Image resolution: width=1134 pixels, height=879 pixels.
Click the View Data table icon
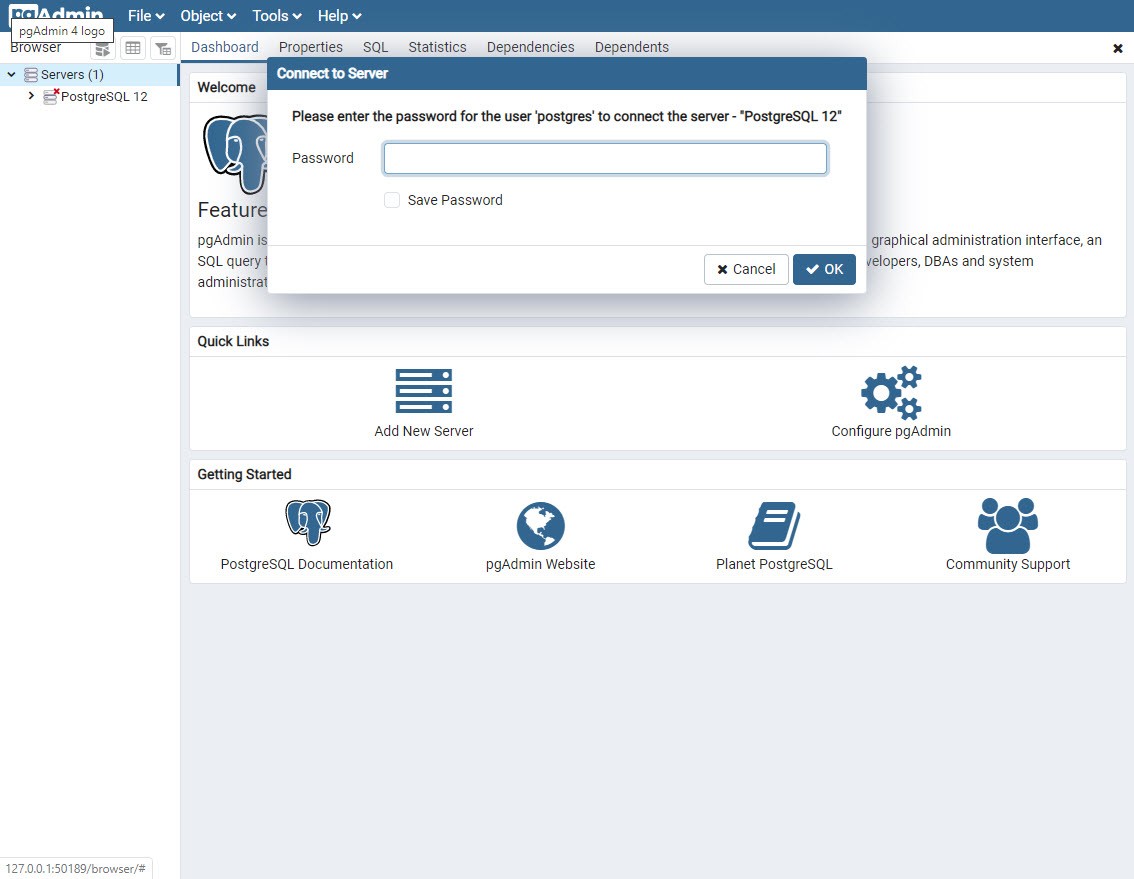pos(133,48)
